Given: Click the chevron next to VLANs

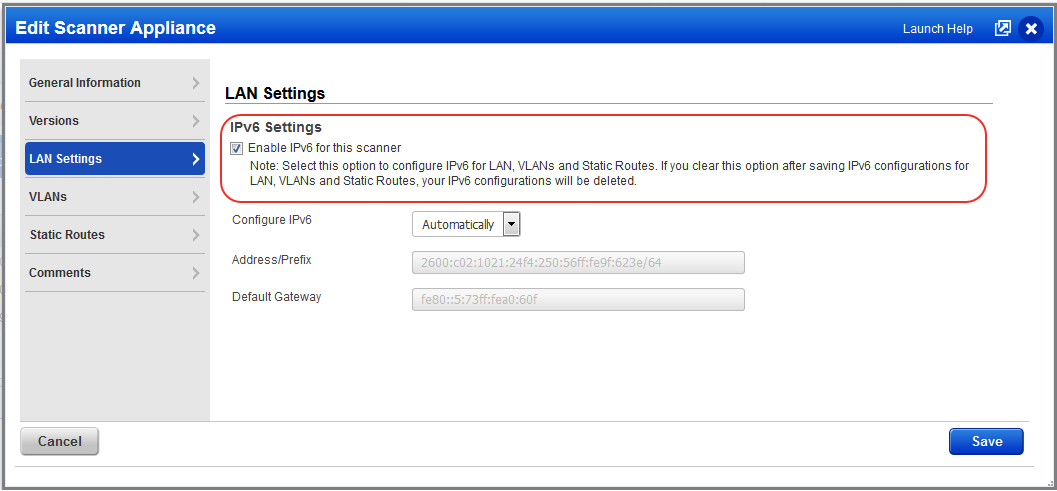Looking at the screenshot, I should coord(195,197).
